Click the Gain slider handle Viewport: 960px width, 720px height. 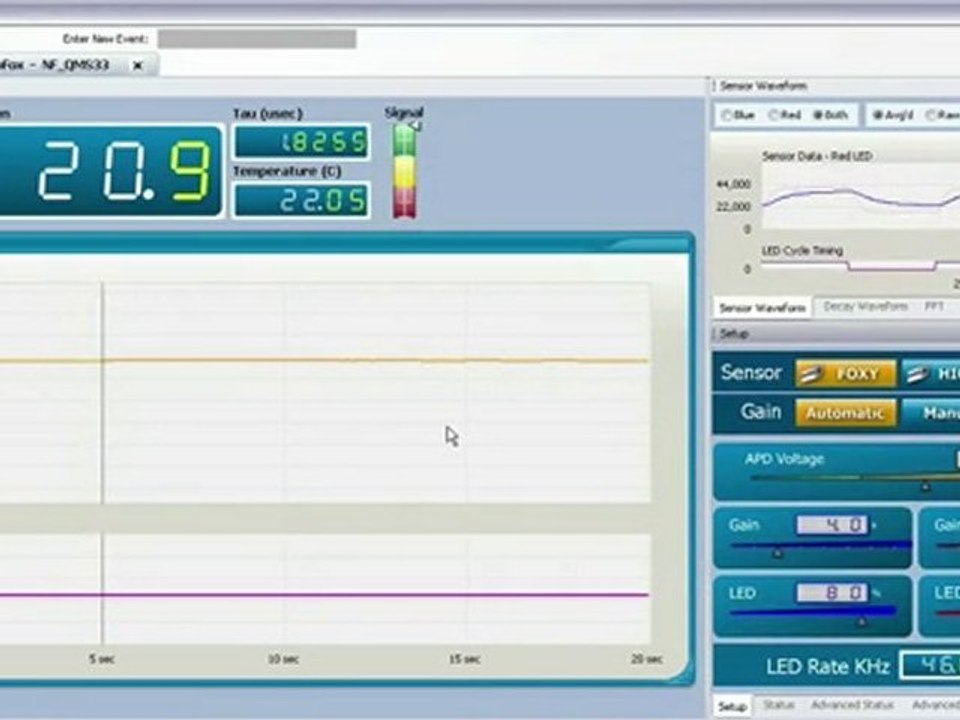point(778,553)
